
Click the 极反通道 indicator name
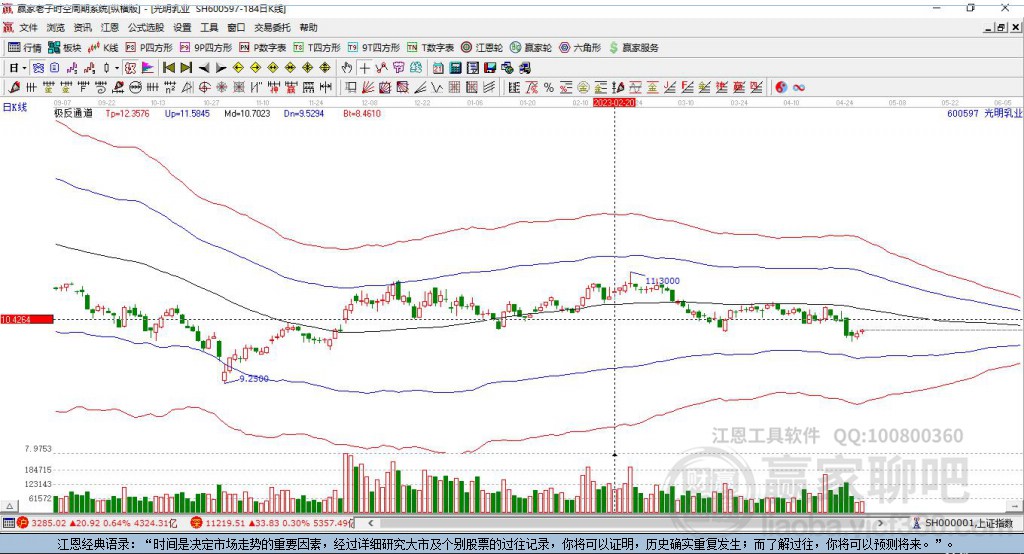tap(73, 114)
